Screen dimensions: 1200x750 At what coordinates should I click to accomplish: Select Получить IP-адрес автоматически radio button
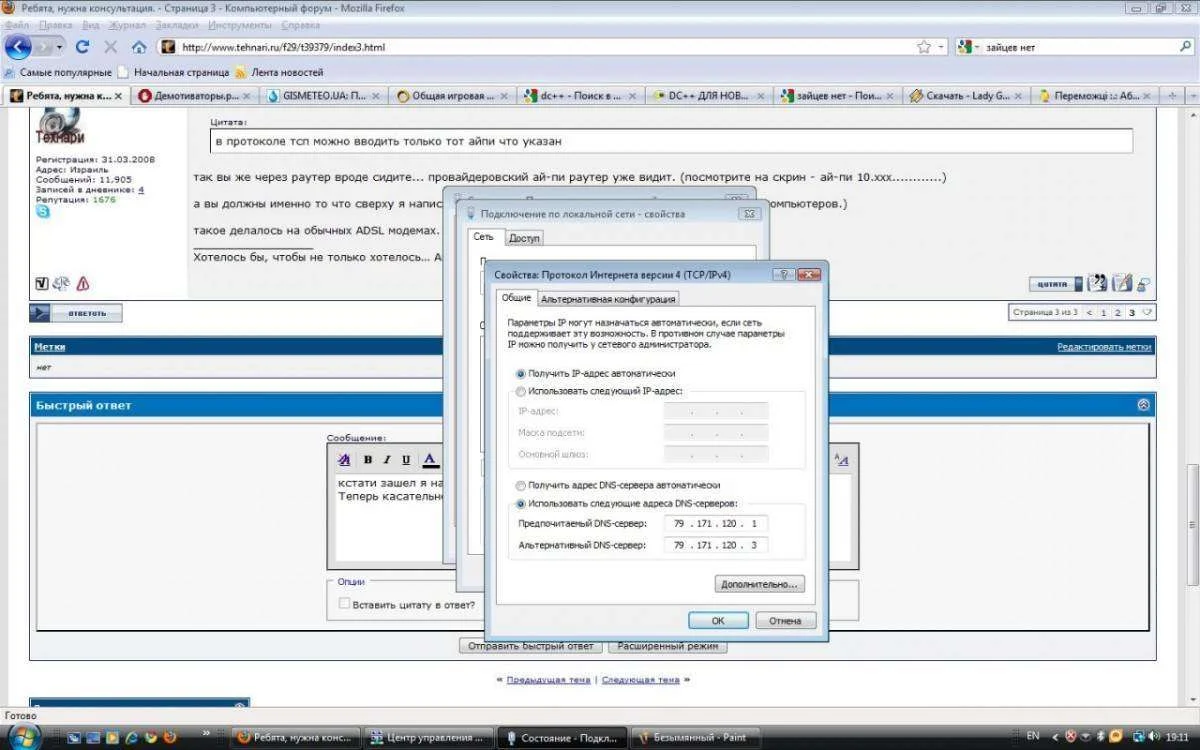(x=520, y=373)
